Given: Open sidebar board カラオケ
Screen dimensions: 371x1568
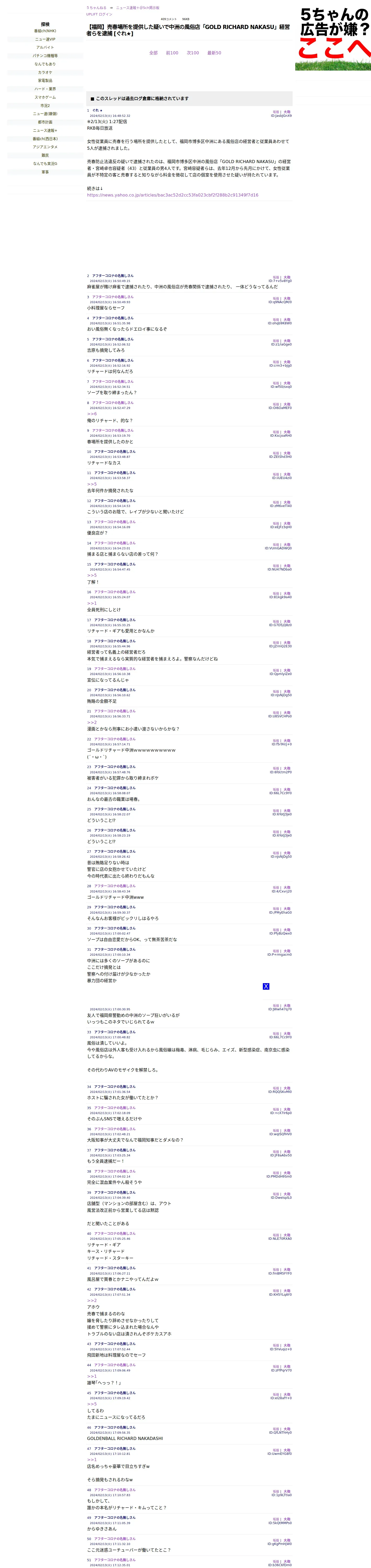Looking at the screenshot, I should tap(45, 72).
